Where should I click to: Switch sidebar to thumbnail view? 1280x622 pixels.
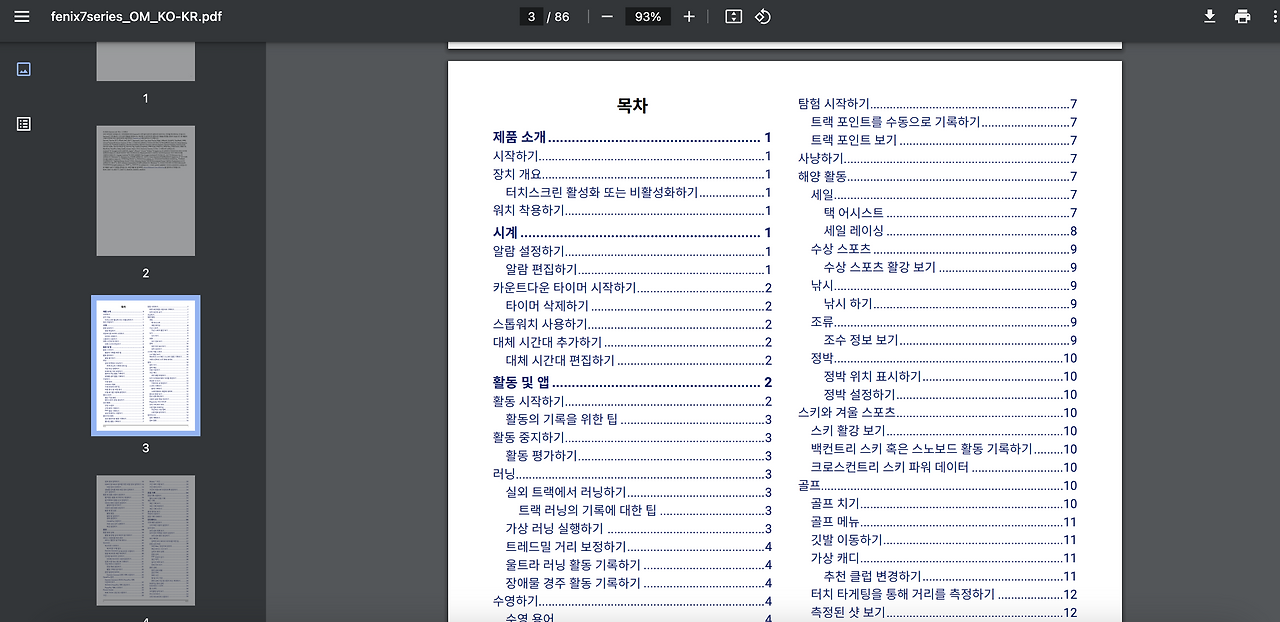click(23, 69)
